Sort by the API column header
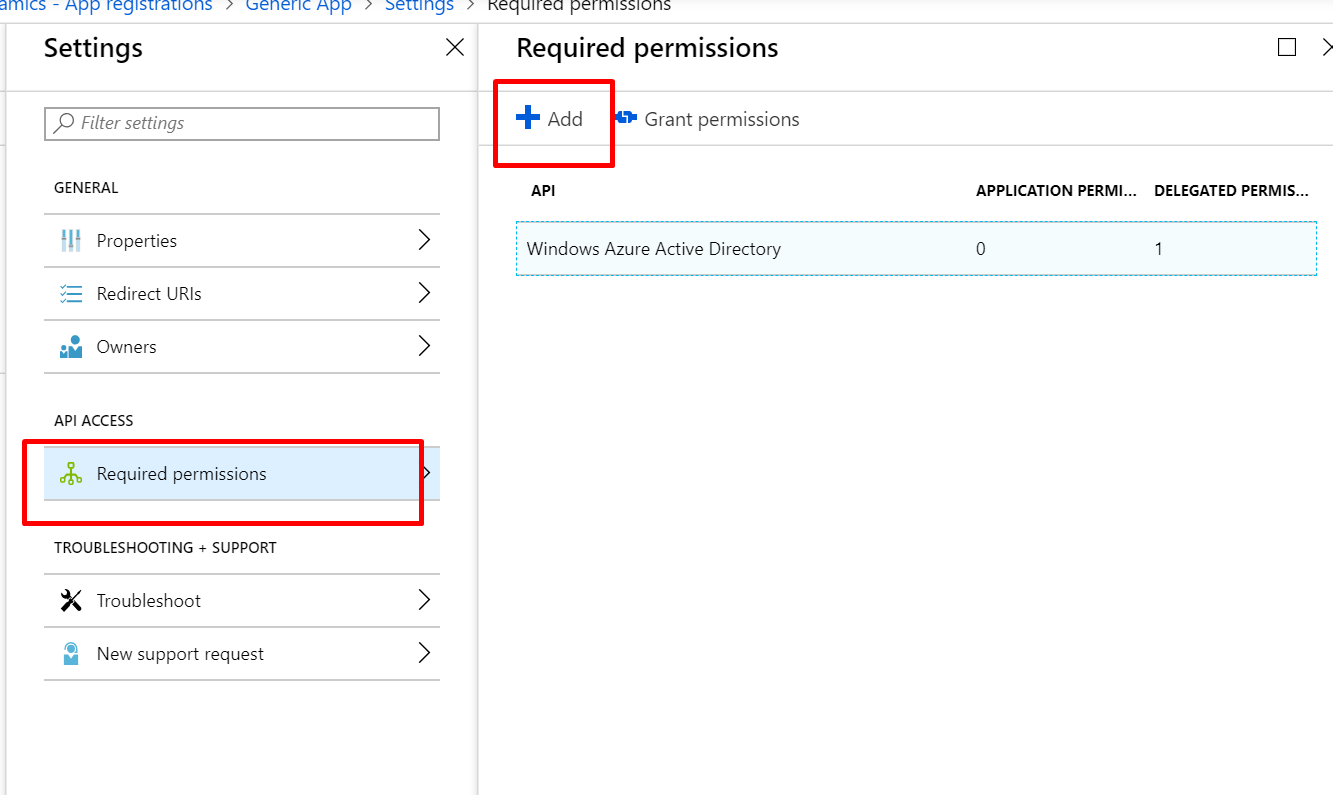Image resolution: width=1333 pixels, height=795 pixels. (x=543, y=191)
